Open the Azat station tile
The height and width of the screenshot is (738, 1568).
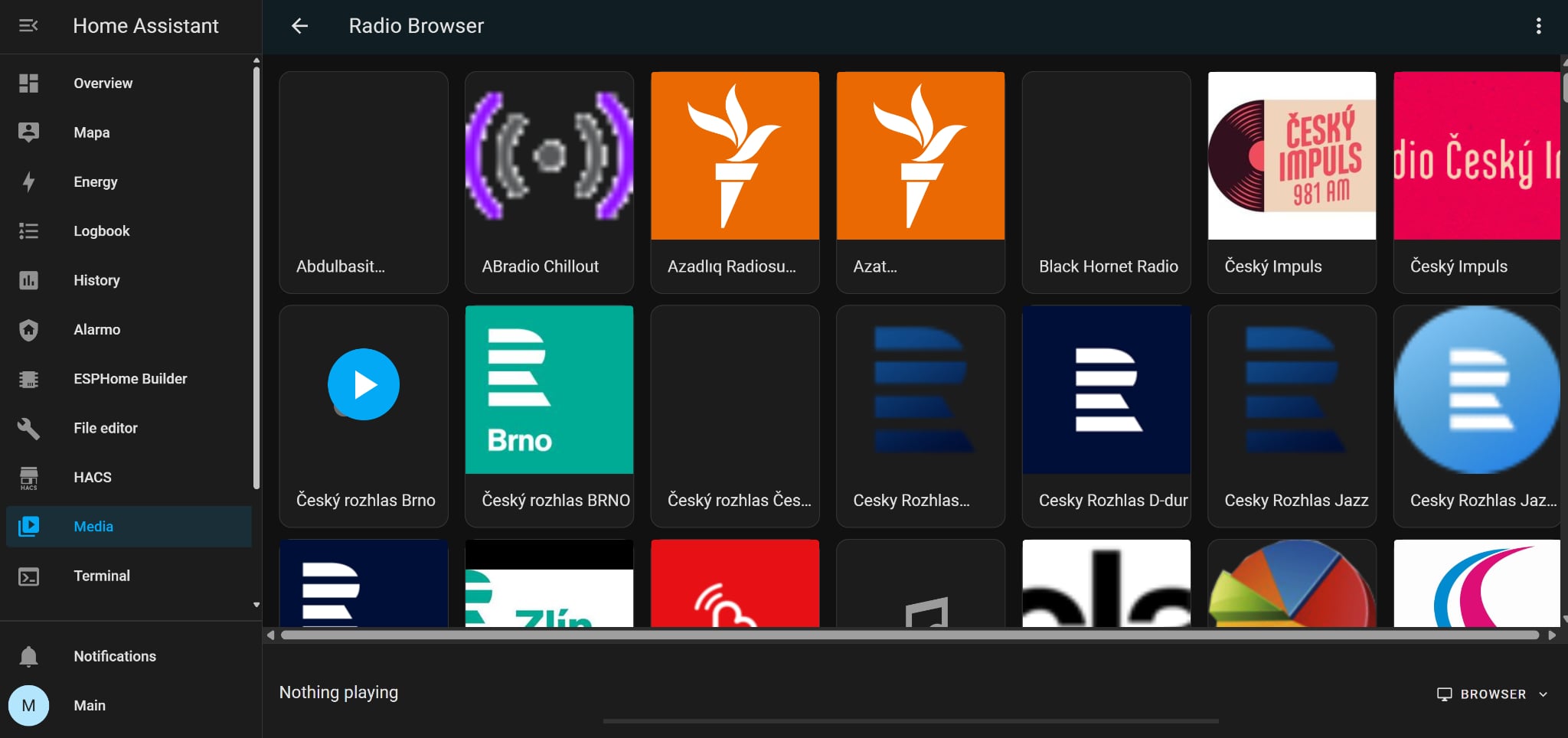click(920, 182)
